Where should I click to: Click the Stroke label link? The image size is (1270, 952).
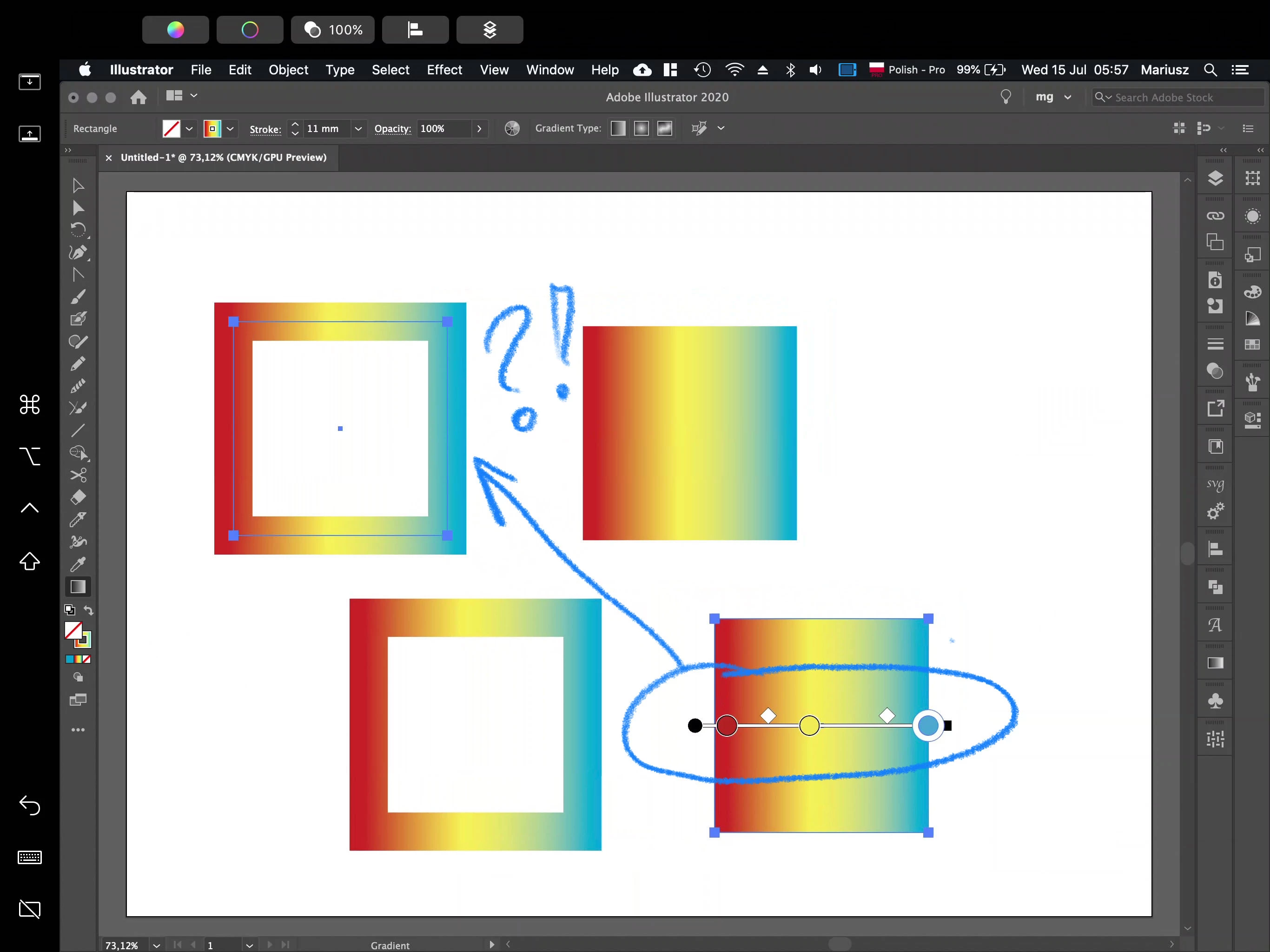point(265,129)
